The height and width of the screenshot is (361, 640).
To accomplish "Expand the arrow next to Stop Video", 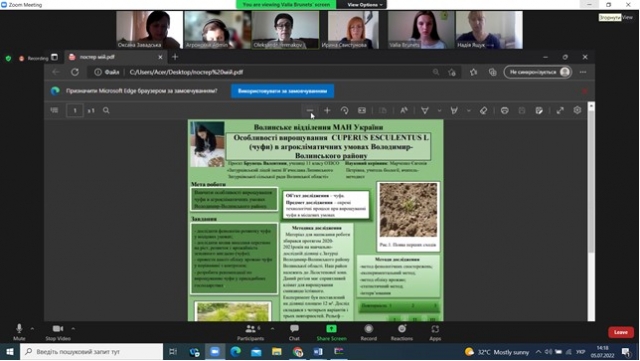I will [73, 328].
